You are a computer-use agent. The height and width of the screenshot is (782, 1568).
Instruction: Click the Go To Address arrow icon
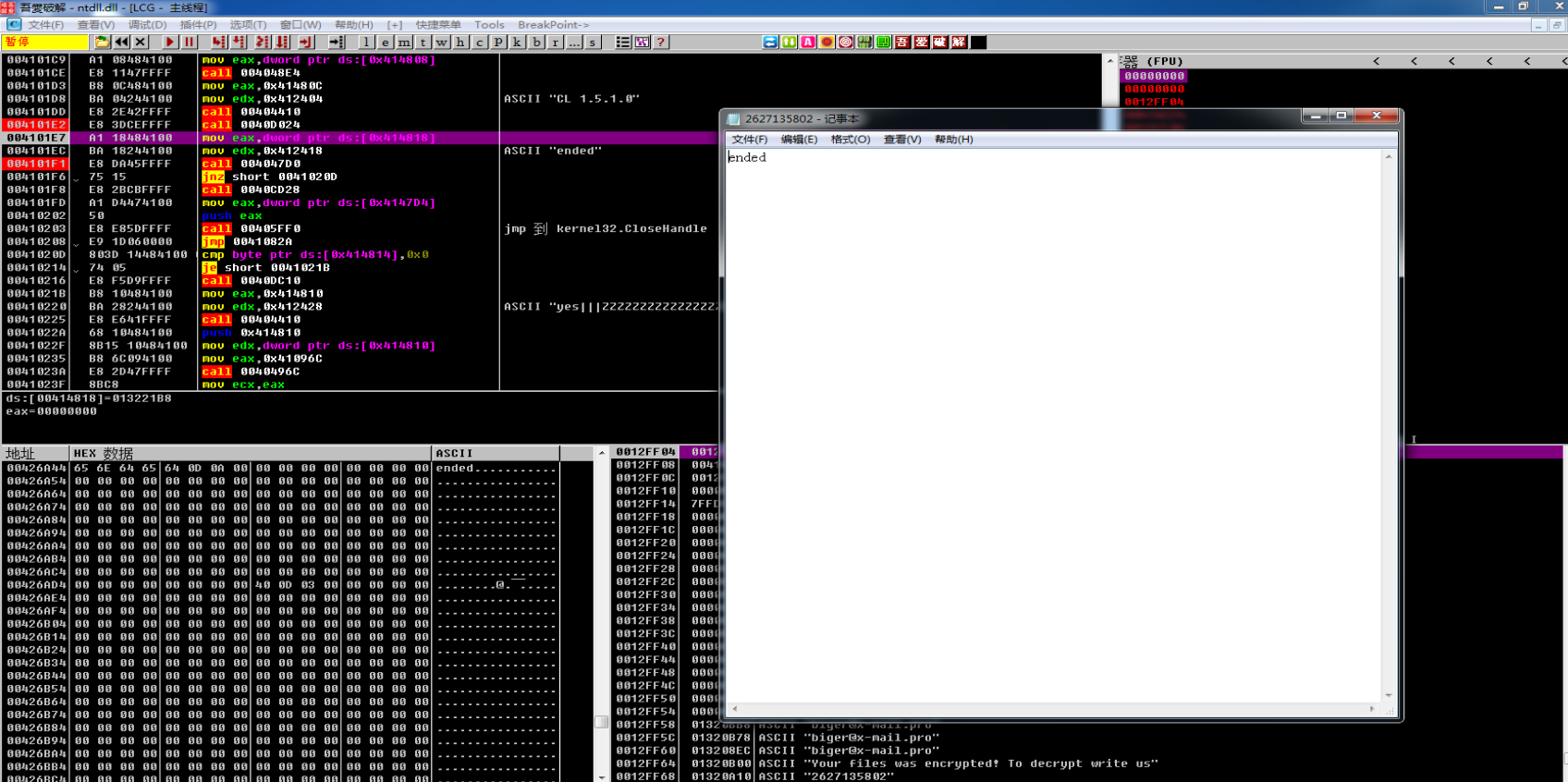click(336, 42)
